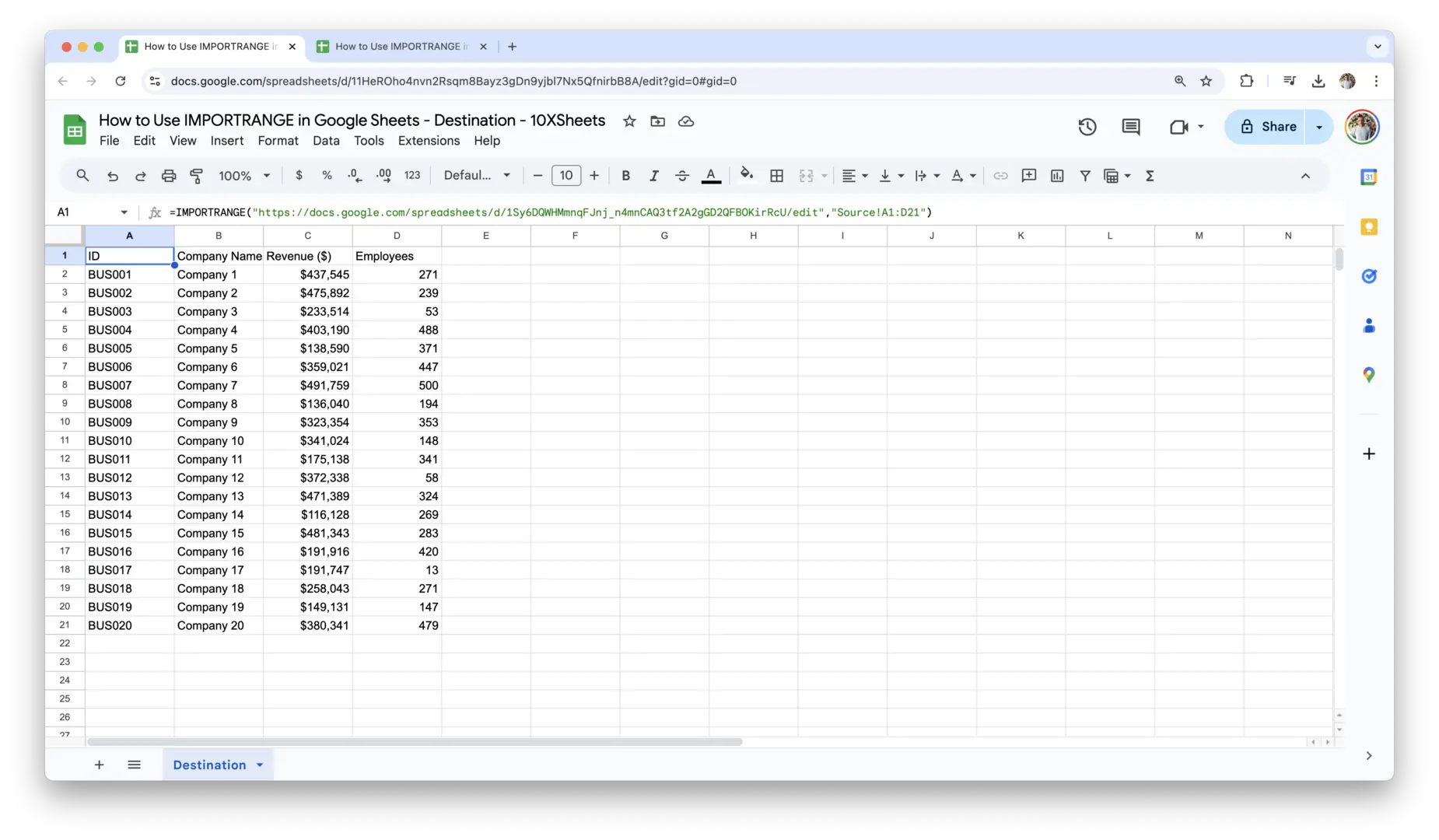Open the Borders tool in toolbar
The width and height of the screenshot is (1439, 840).
[776, 176]
